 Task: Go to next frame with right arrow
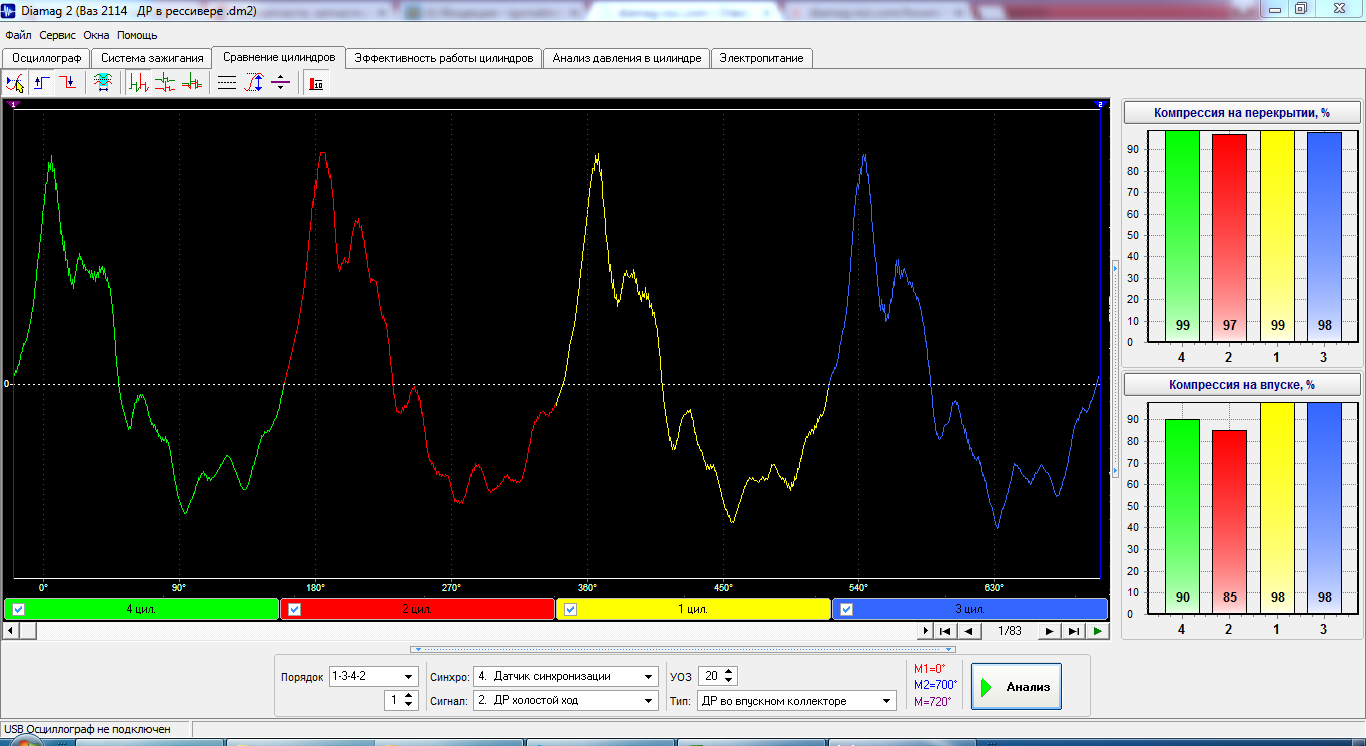1049,631
